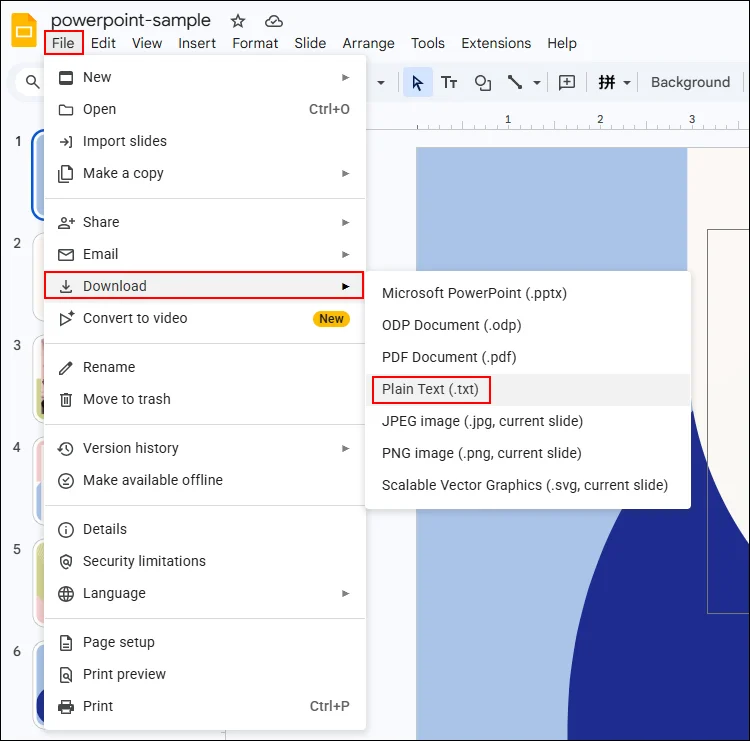Image resolution: width=750 pixels, height=741 pixels.
Task: Open document Details
Action: point(205,529)
